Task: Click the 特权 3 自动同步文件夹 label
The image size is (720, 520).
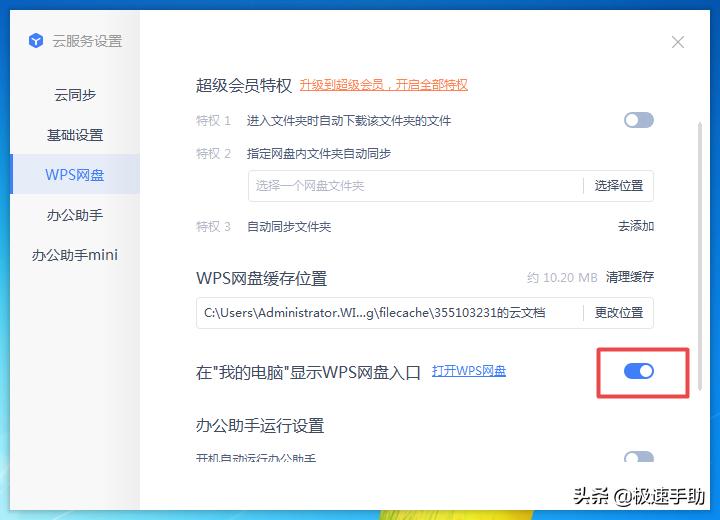Action: 264,226
